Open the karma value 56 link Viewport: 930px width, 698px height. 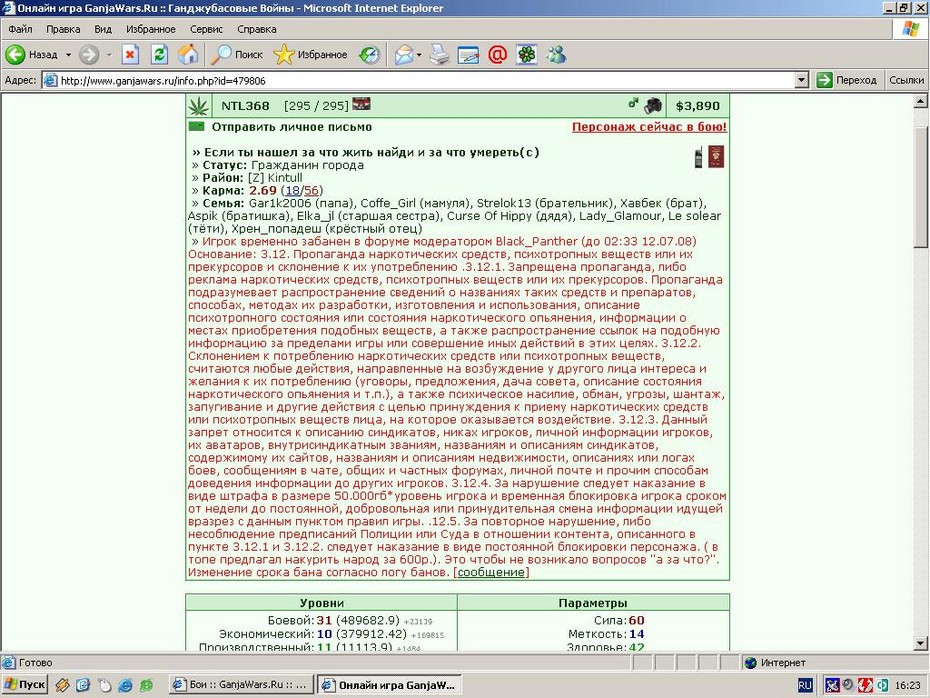311,190
